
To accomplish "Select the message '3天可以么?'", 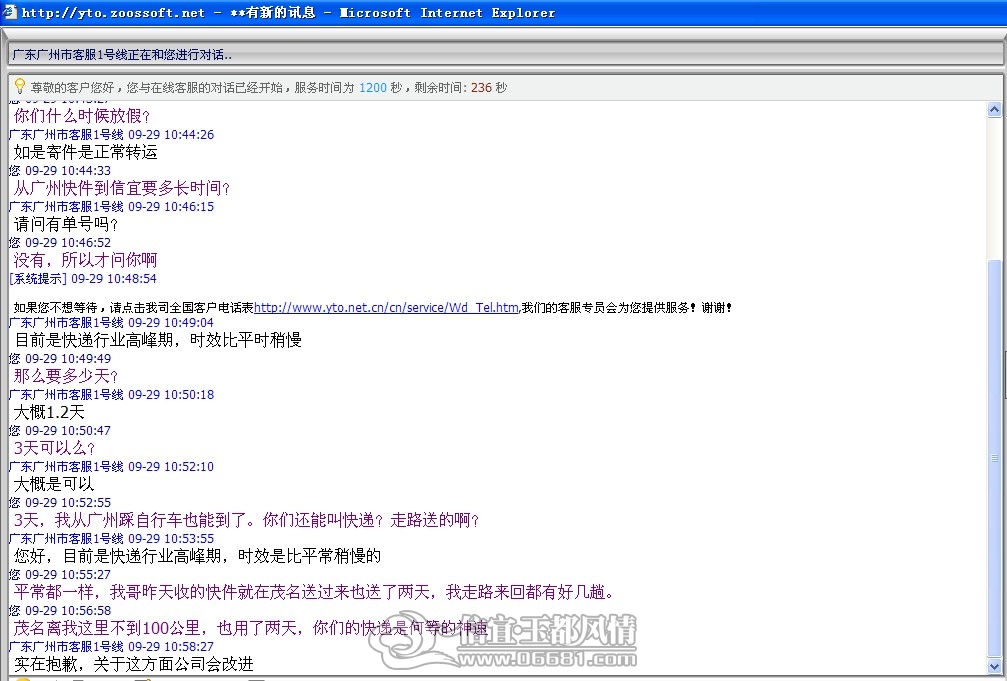I will [x=55, y=448].
